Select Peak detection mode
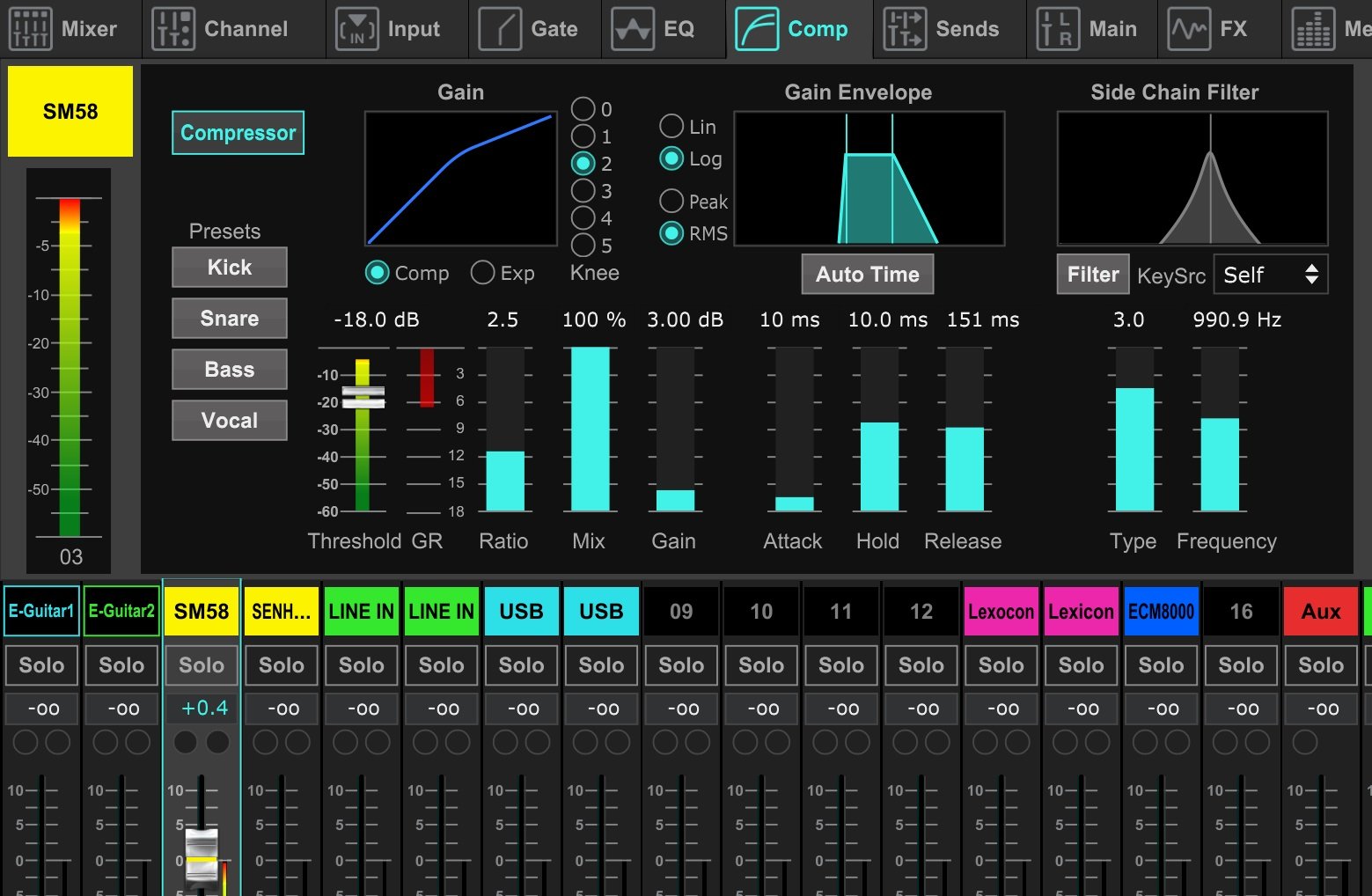Viewport: 1372px width, 896px height. (x=671, y=202)
